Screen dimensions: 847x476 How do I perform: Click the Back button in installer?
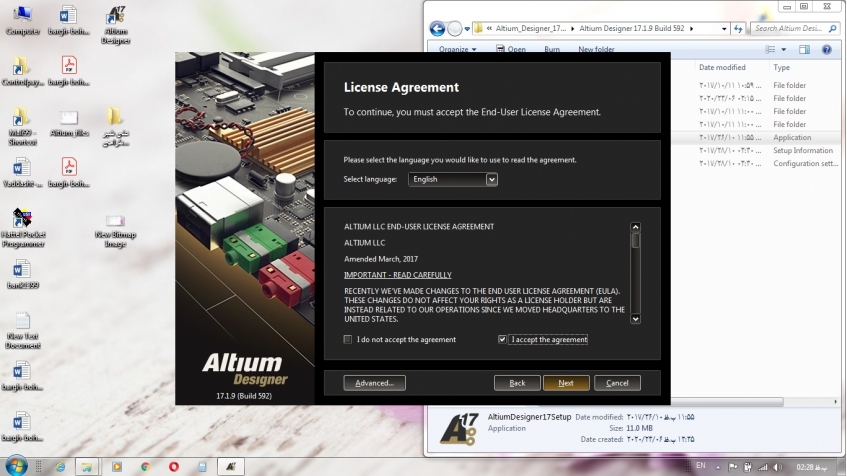tap(517, 383)
